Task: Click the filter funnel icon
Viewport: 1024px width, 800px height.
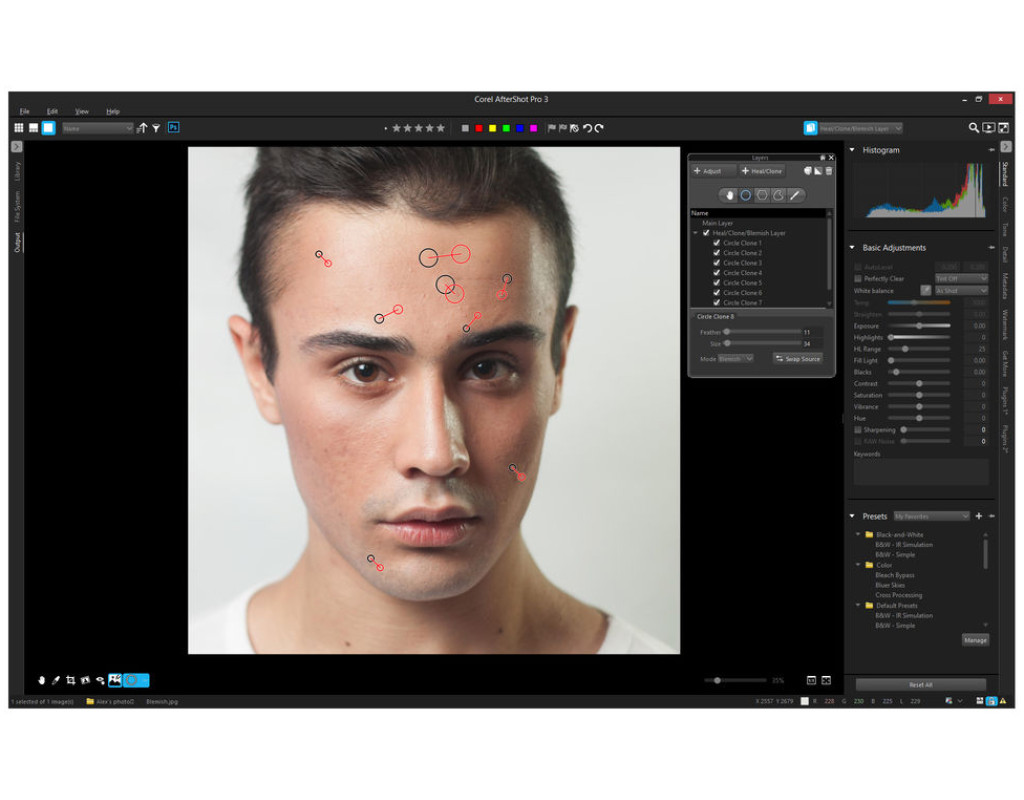Action: (156, 128)
